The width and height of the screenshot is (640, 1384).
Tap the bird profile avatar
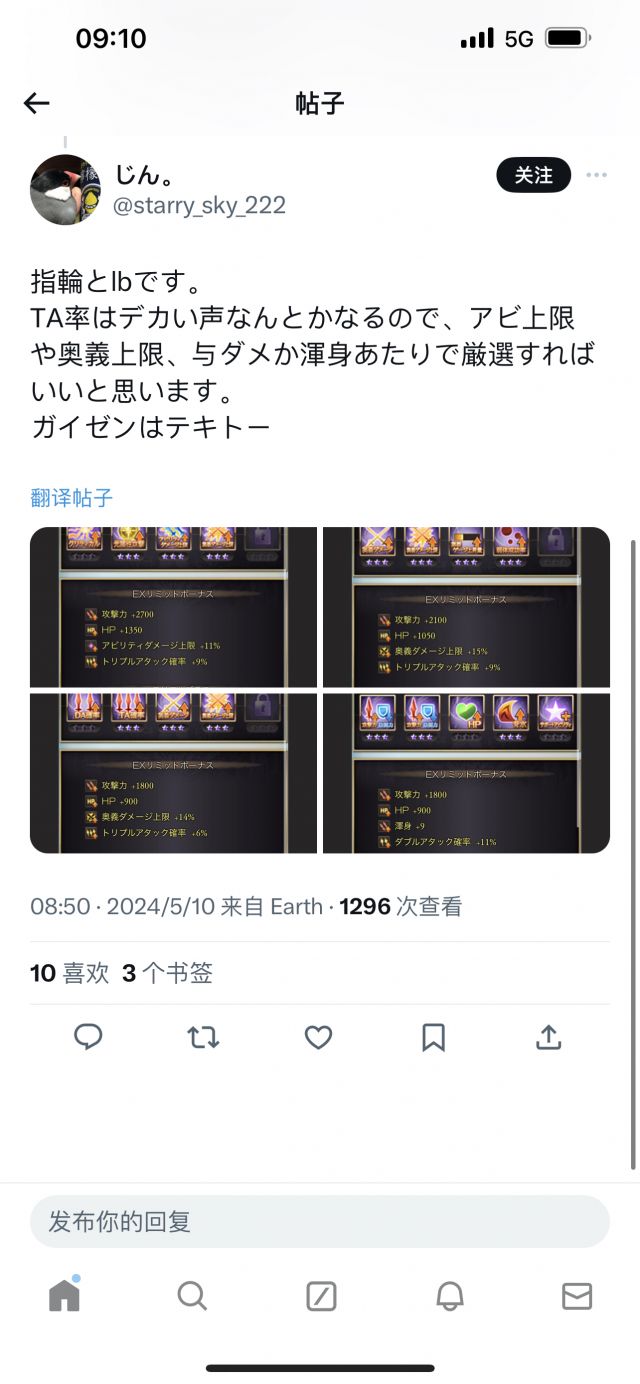tap(65, 189)
